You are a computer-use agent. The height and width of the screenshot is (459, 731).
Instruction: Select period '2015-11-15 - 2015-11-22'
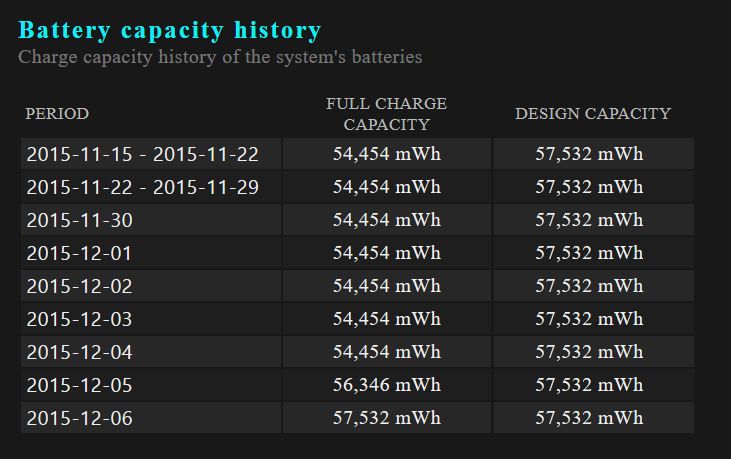pyautogui.click(x=151, y=154)
